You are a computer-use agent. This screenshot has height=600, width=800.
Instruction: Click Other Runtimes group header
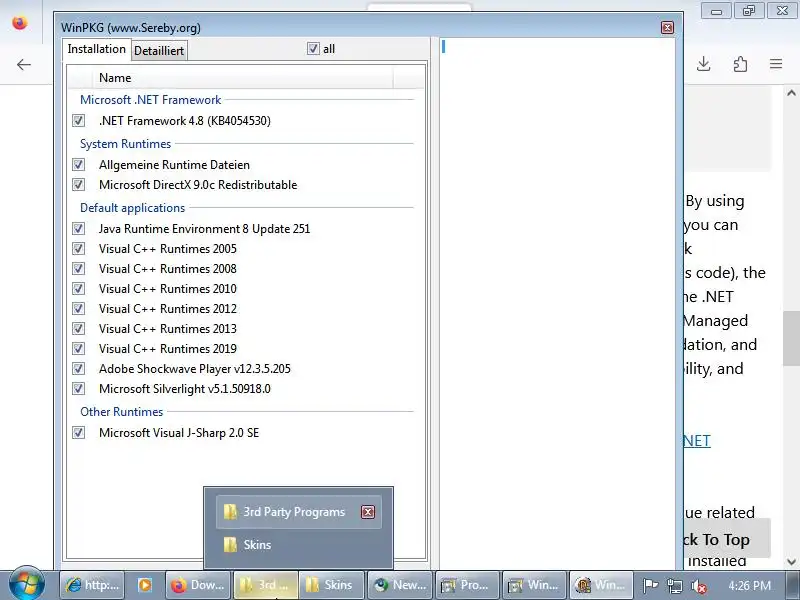tap(121, 411)
